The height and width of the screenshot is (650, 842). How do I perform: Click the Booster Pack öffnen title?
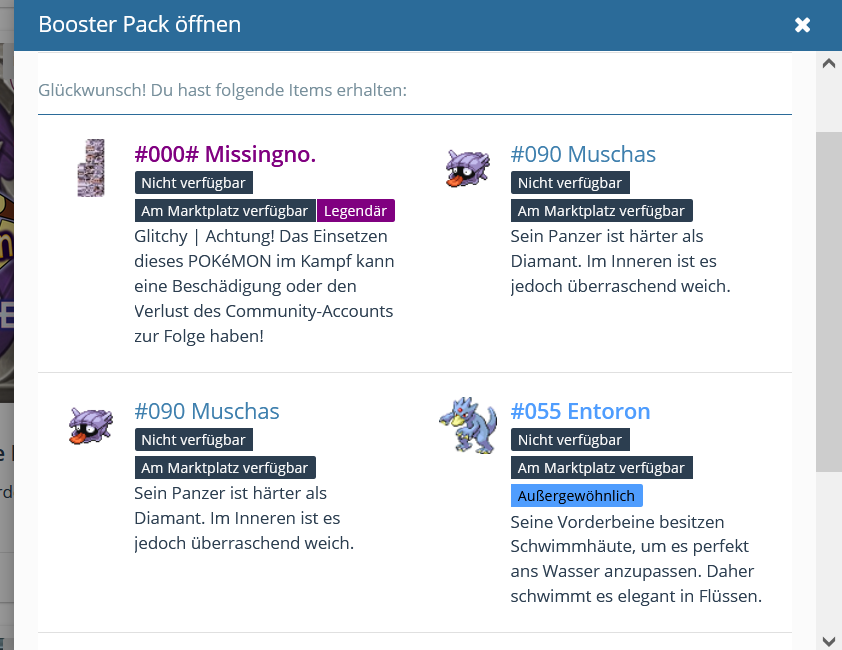(x=139, y=24)
